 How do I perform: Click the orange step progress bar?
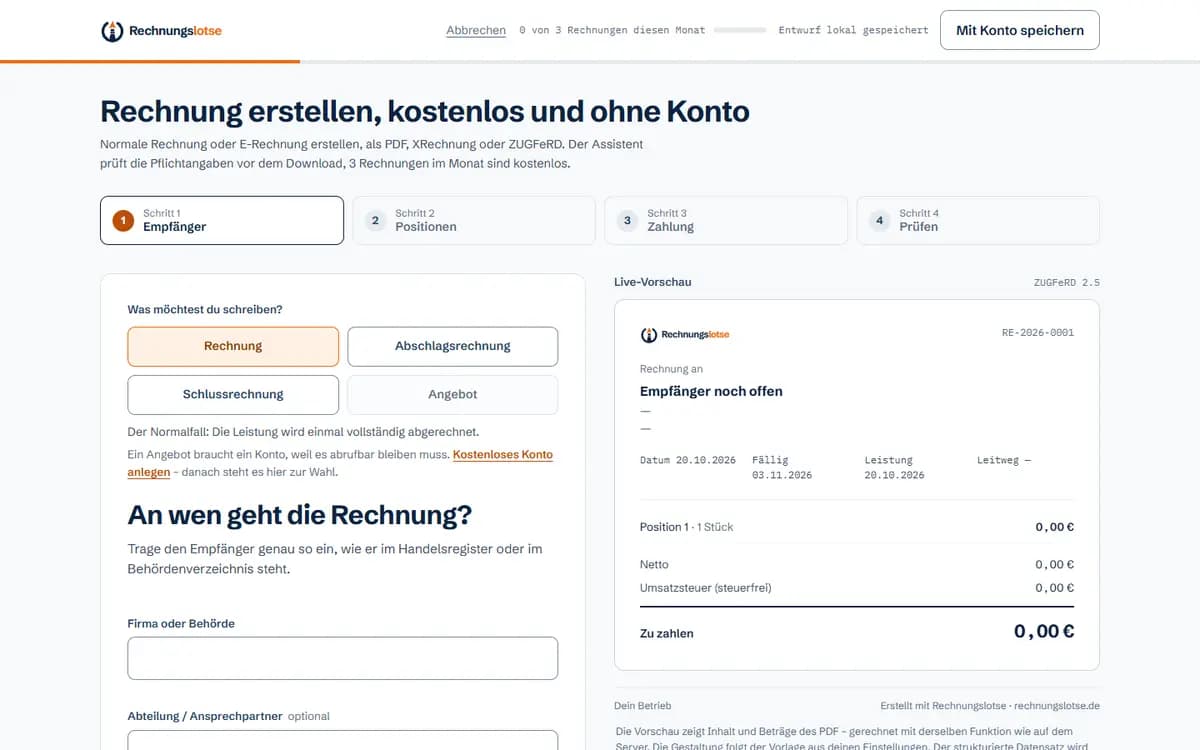[x=150, y=61]
